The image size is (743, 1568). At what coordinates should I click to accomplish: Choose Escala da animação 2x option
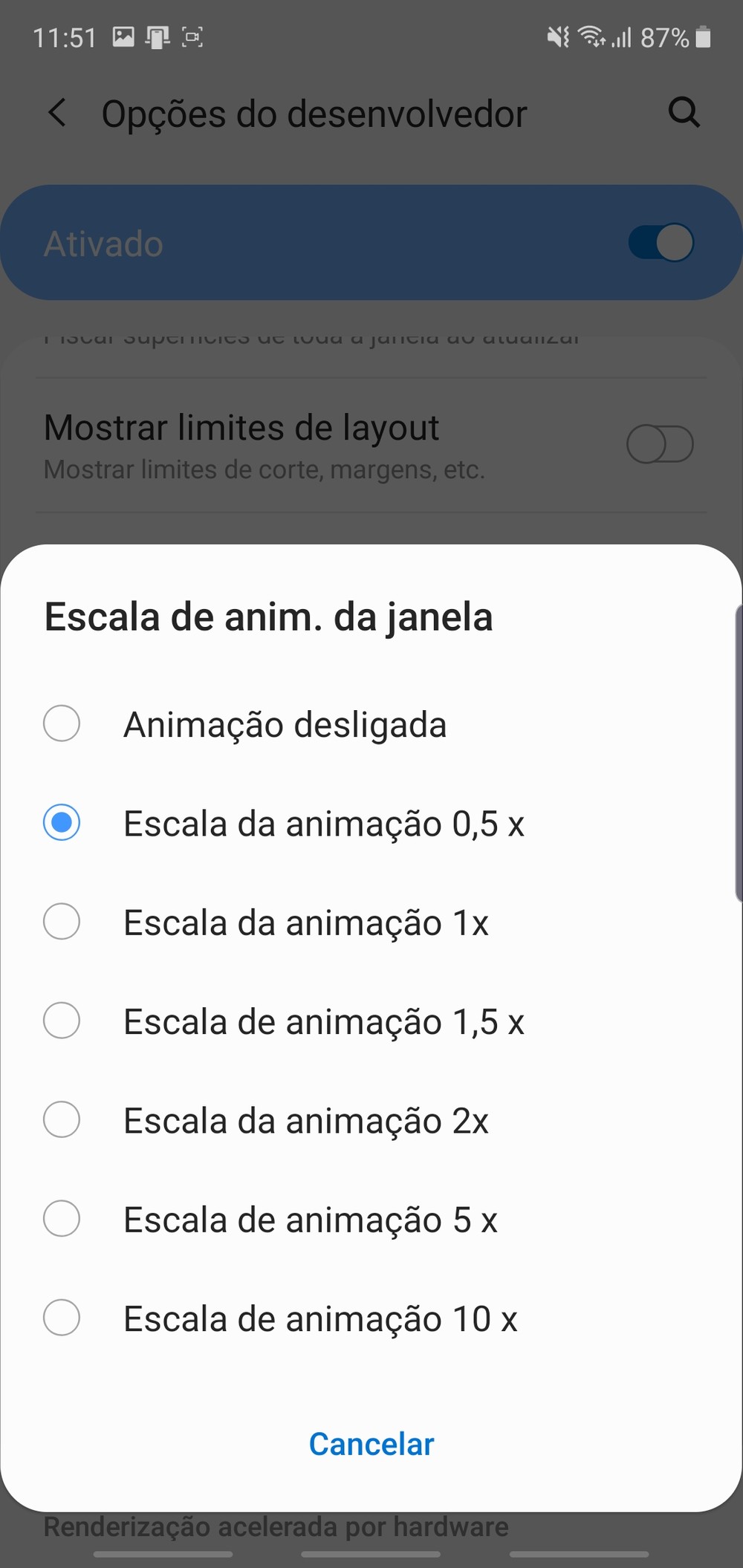click(62, 1120)
